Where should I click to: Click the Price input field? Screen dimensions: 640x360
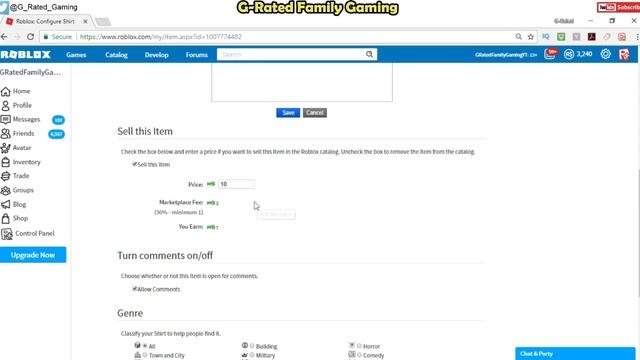(x=236, y=184)
